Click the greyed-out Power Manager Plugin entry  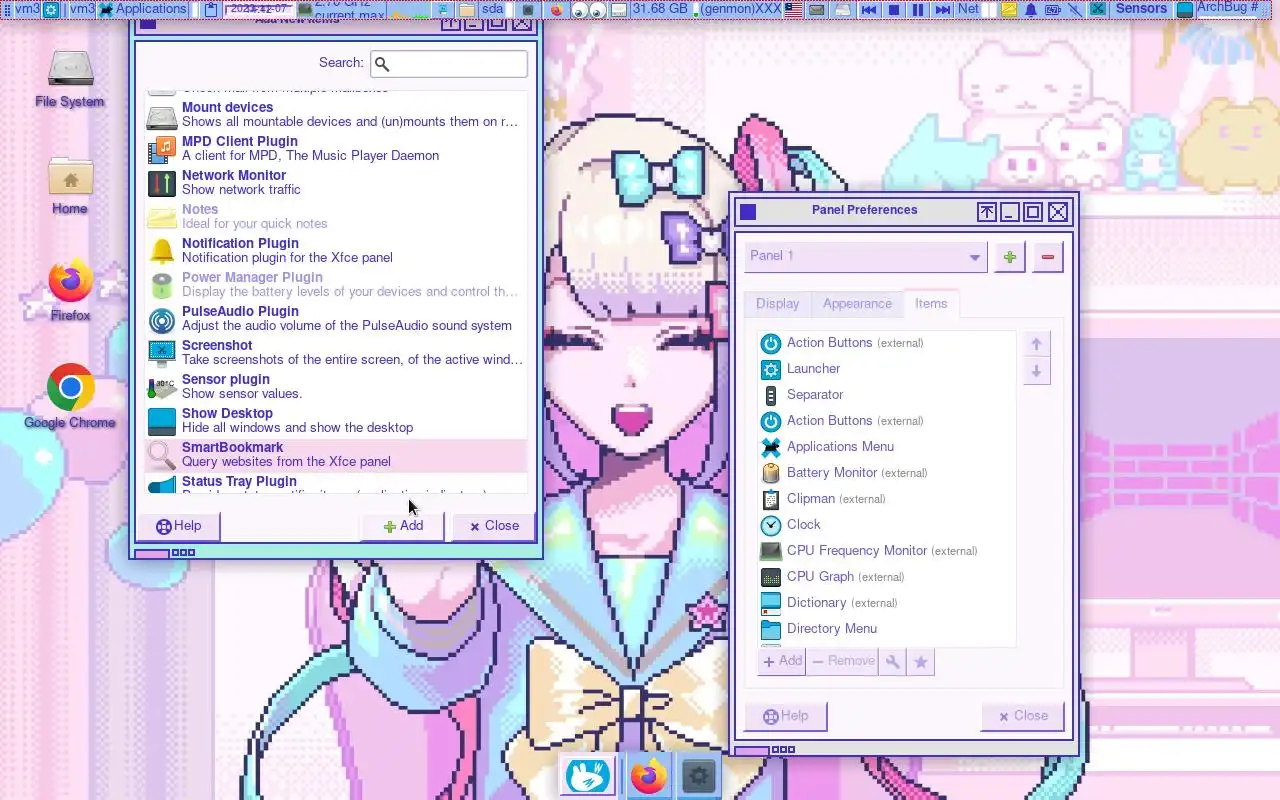(336, 284)
